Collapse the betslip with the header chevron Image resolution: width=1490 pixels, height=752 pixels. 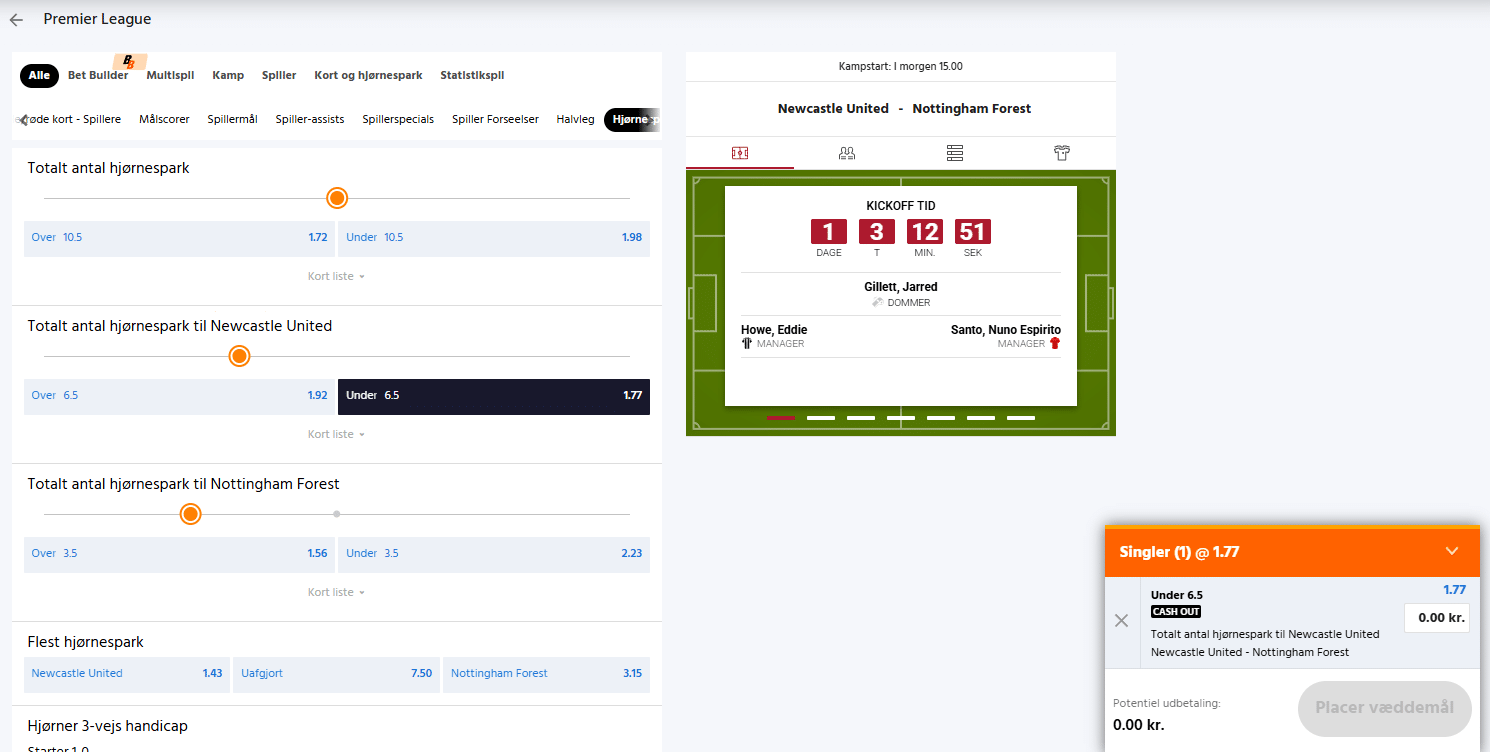click(x=1452, y=551)
